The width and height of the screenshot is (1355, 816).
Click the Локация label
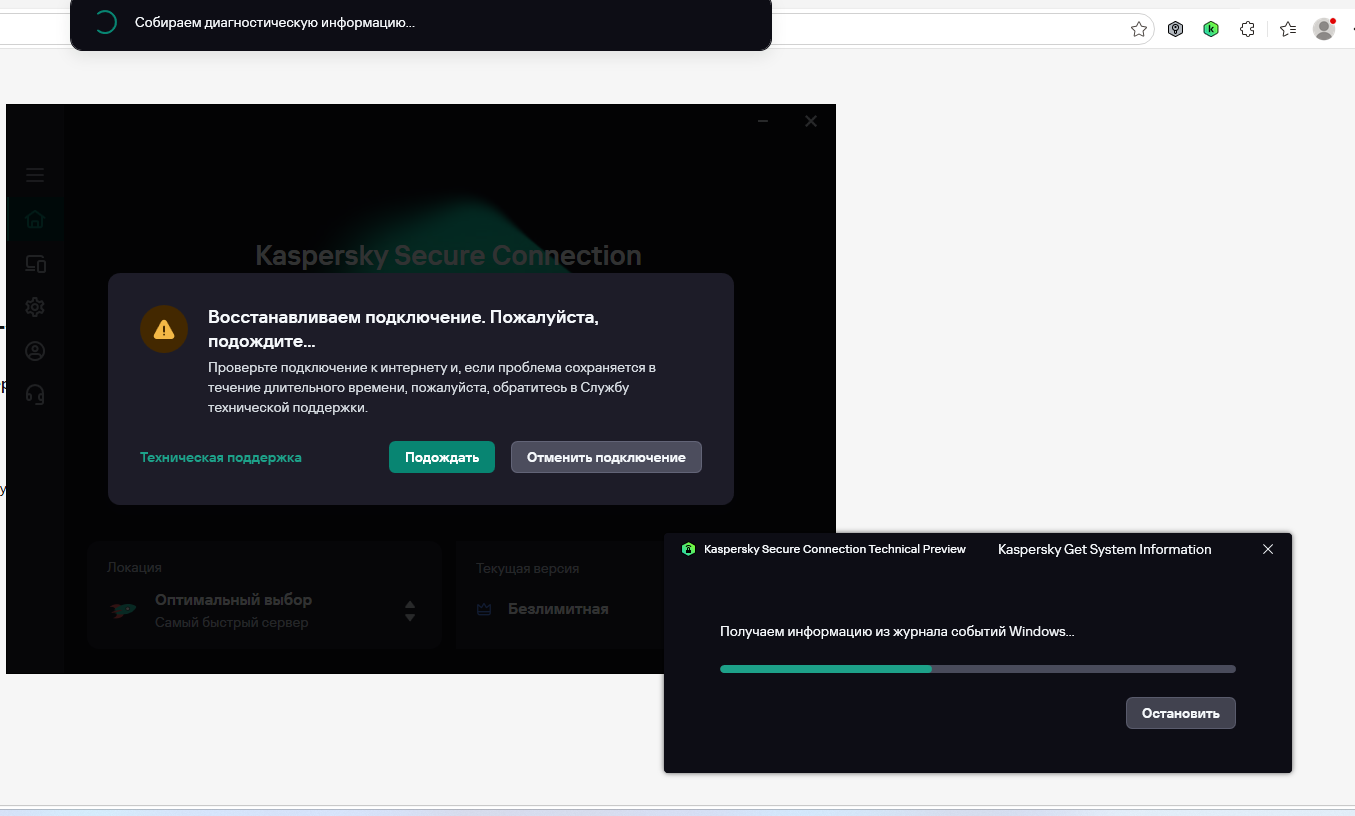coord(134,567)
